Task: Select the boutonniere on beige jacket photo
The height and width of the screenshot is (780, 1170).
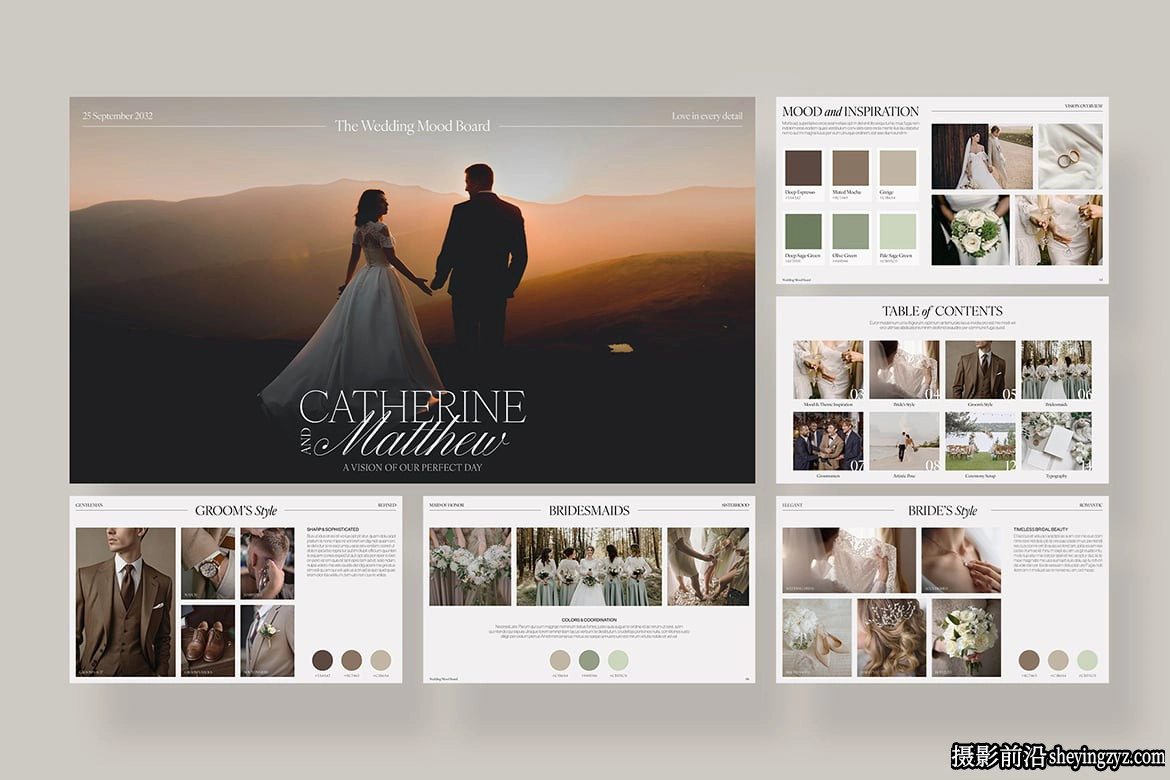Action: (267, 641)
